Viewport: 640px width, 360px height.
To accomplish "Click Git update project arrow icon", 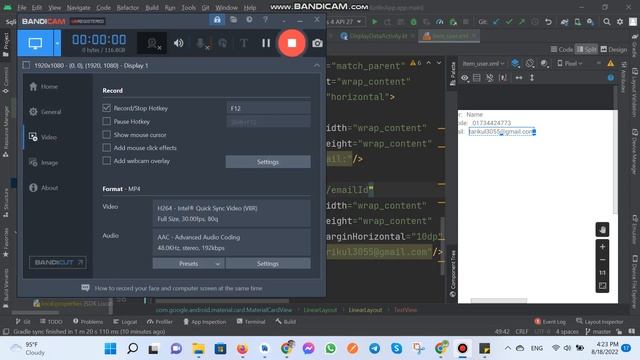I will (x=496, y=22).
